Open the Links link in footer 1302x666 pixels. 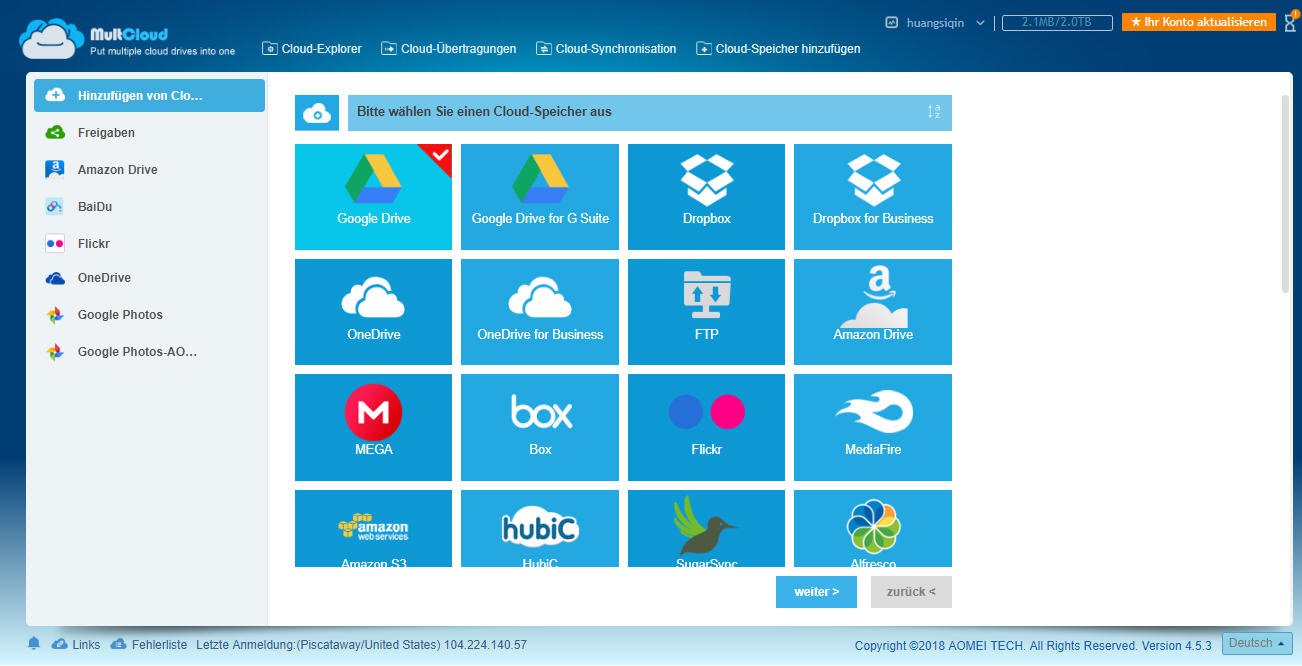(x=77, y=645)
